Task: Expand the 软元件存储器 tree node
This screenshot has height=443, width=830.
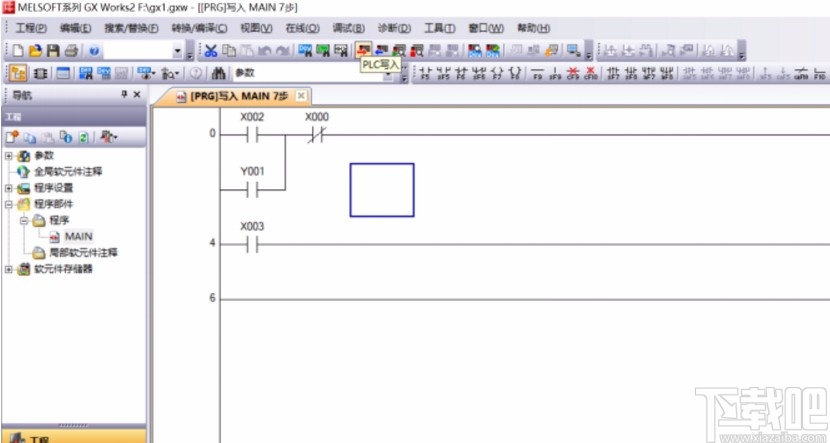Action: [x=8, y=269]
